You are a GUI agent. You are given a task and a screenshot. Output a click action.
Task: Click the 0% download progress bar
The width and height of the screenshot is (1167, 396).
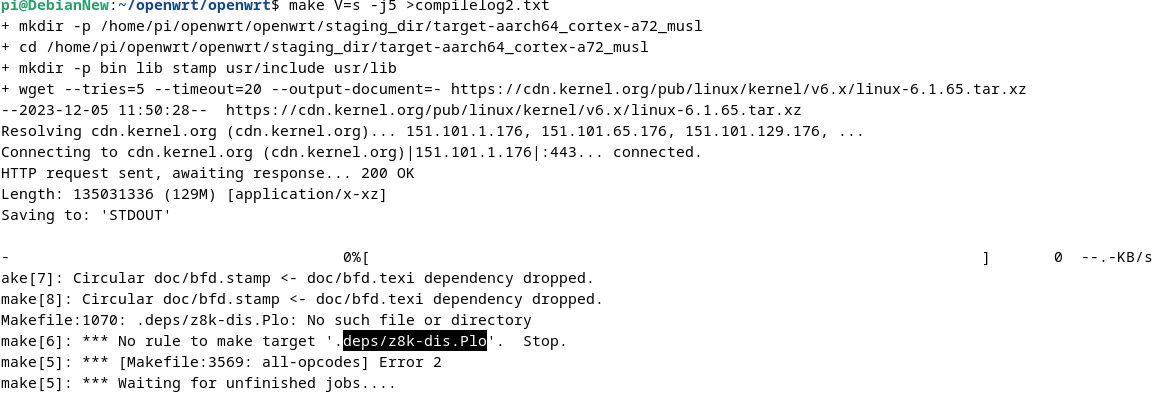click(x=666, y=258)
